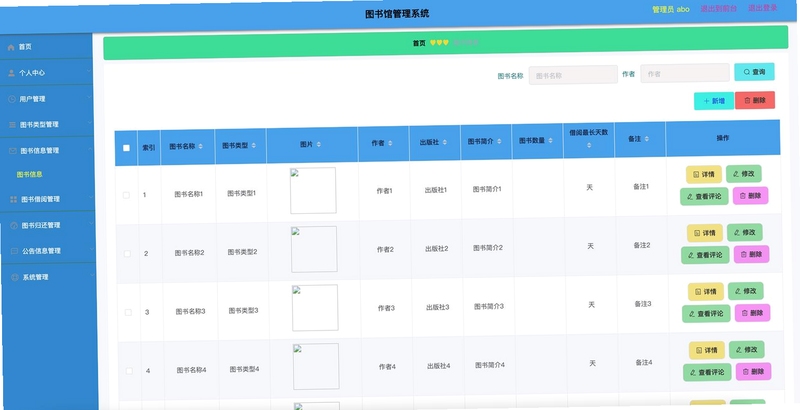Check the checkbox for row 图书名称1
This screenshot has height=410, width=800.
(x=126, y=195)
